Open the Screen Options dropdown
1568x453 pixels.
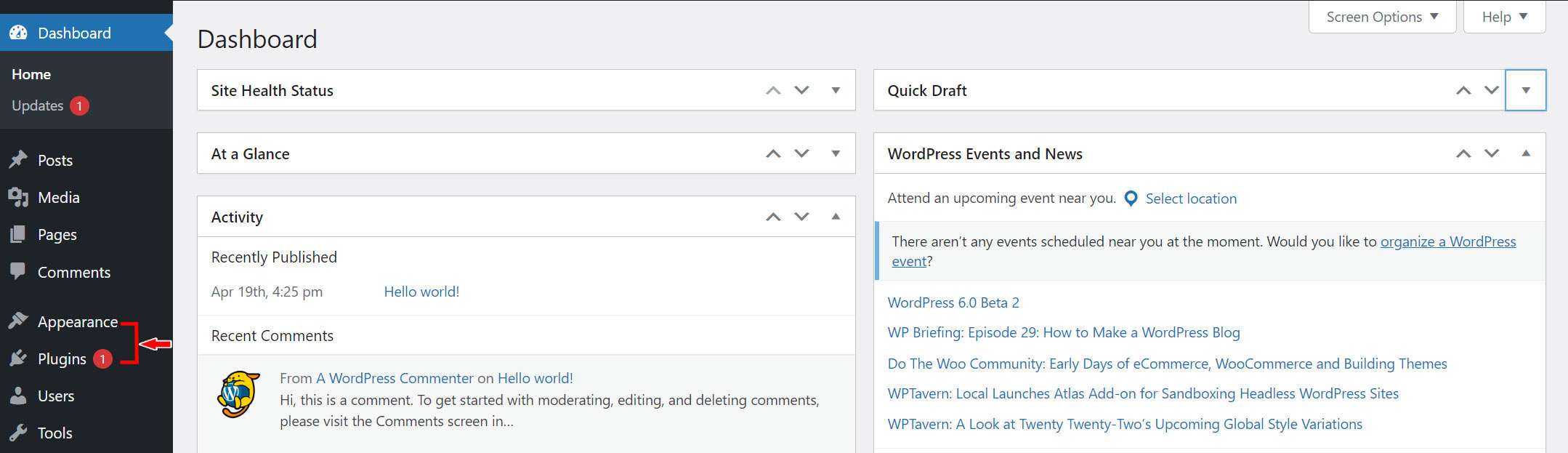[1382, 17]
